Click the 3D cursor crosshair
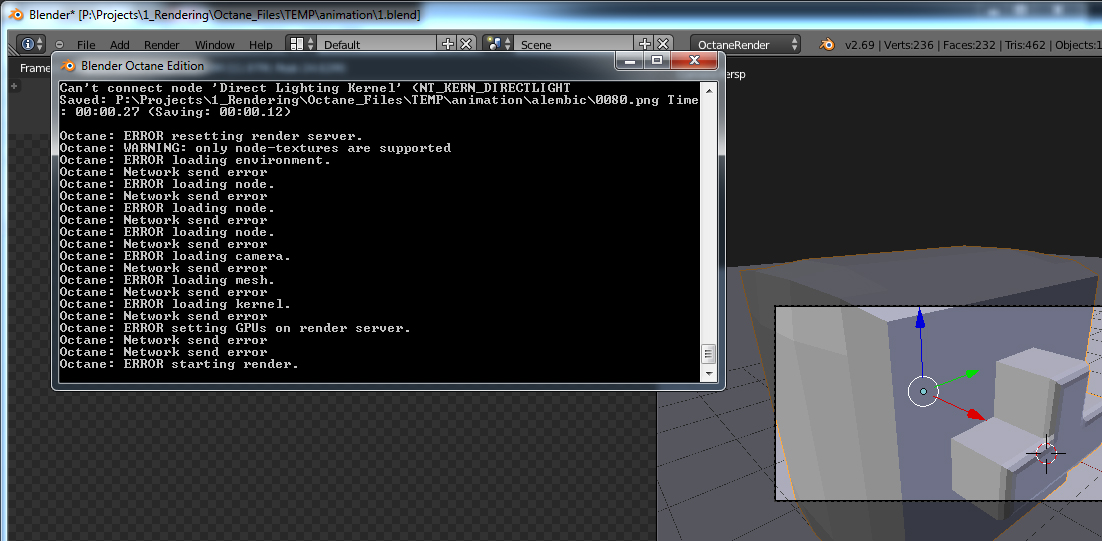 click(x=1046, y=453)
